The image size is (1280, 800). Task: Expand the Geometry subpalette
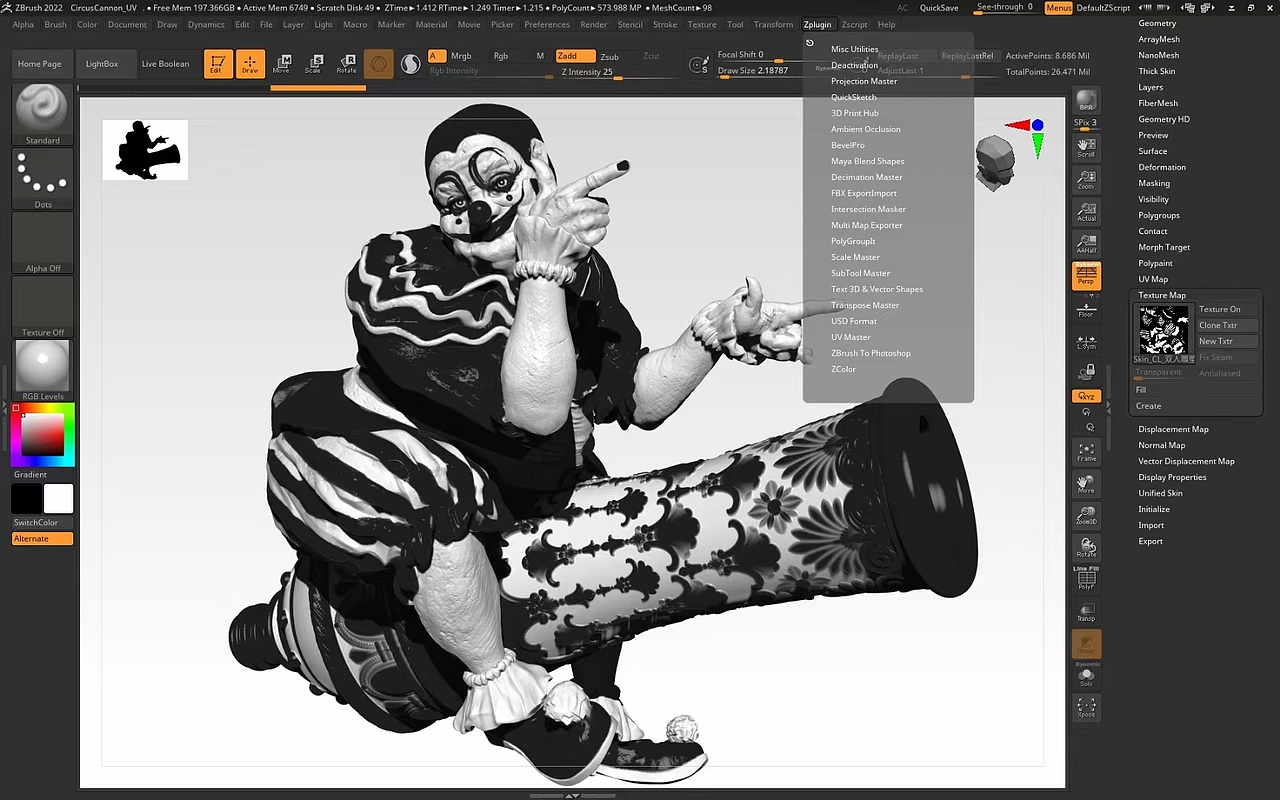pyautogui.click(x=1157, y=23)
